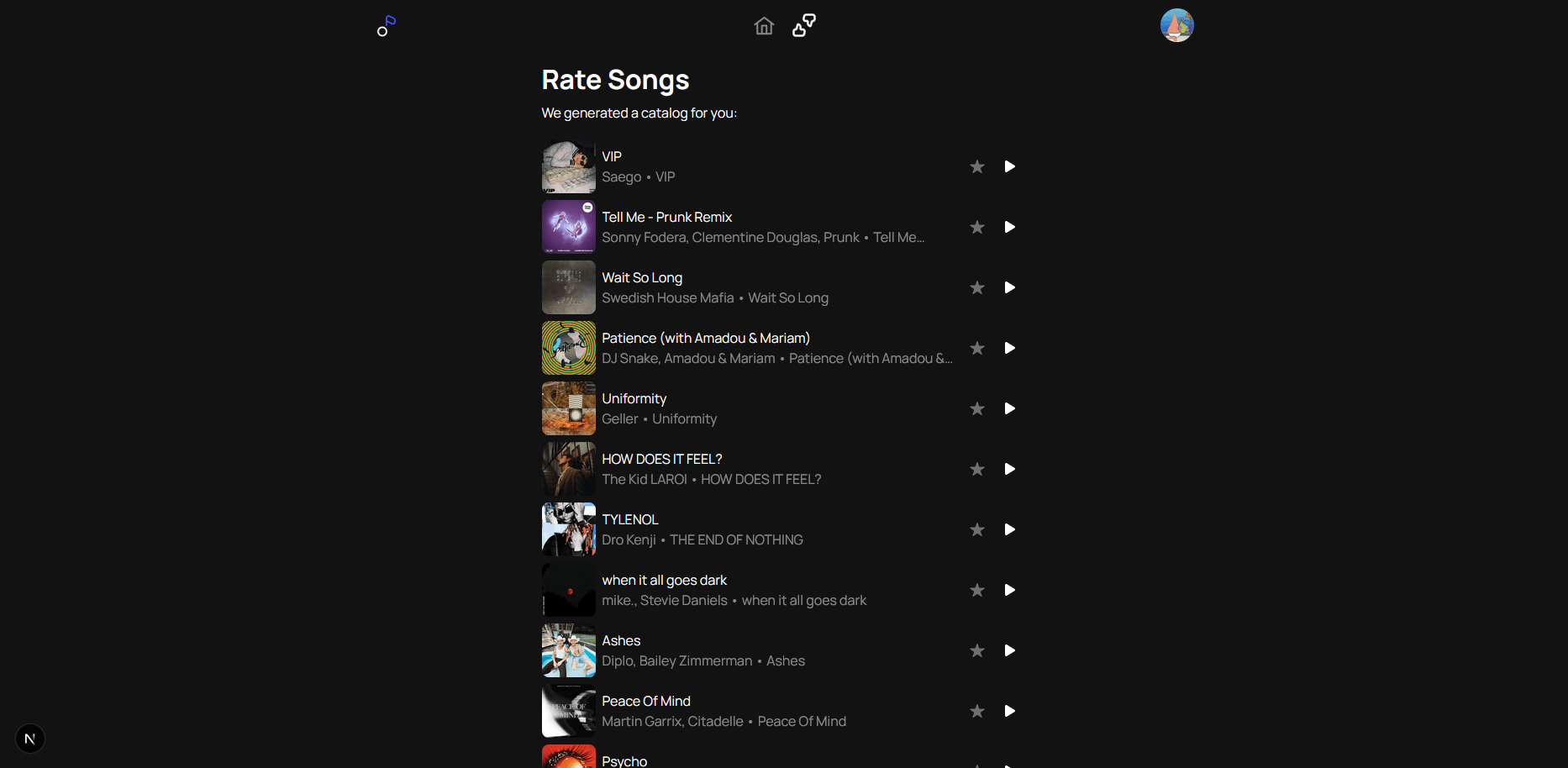1568x768 pixels.
Task: Click the VIP album cover thumbnail
Action: 569,166
